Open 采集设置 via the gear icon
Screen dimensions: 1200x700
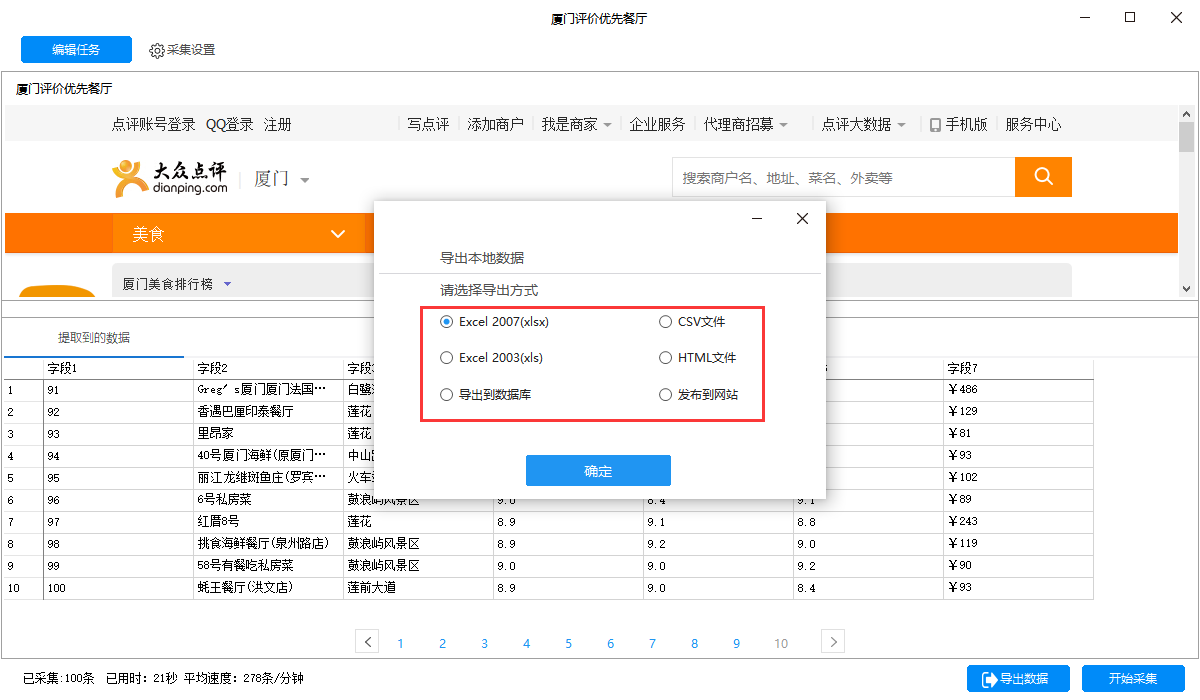[x=156, y=49]
